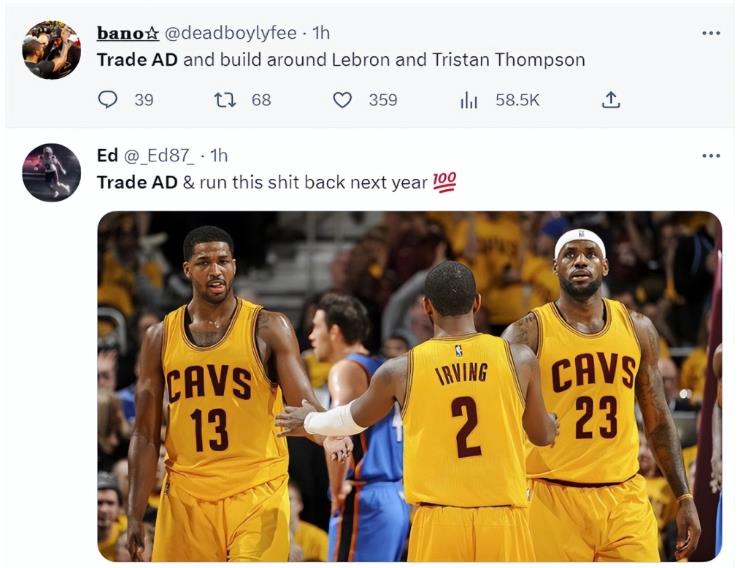Click the 1h timestamp on bano's tweet
The image size is (739, 568).
click(321, 33)
